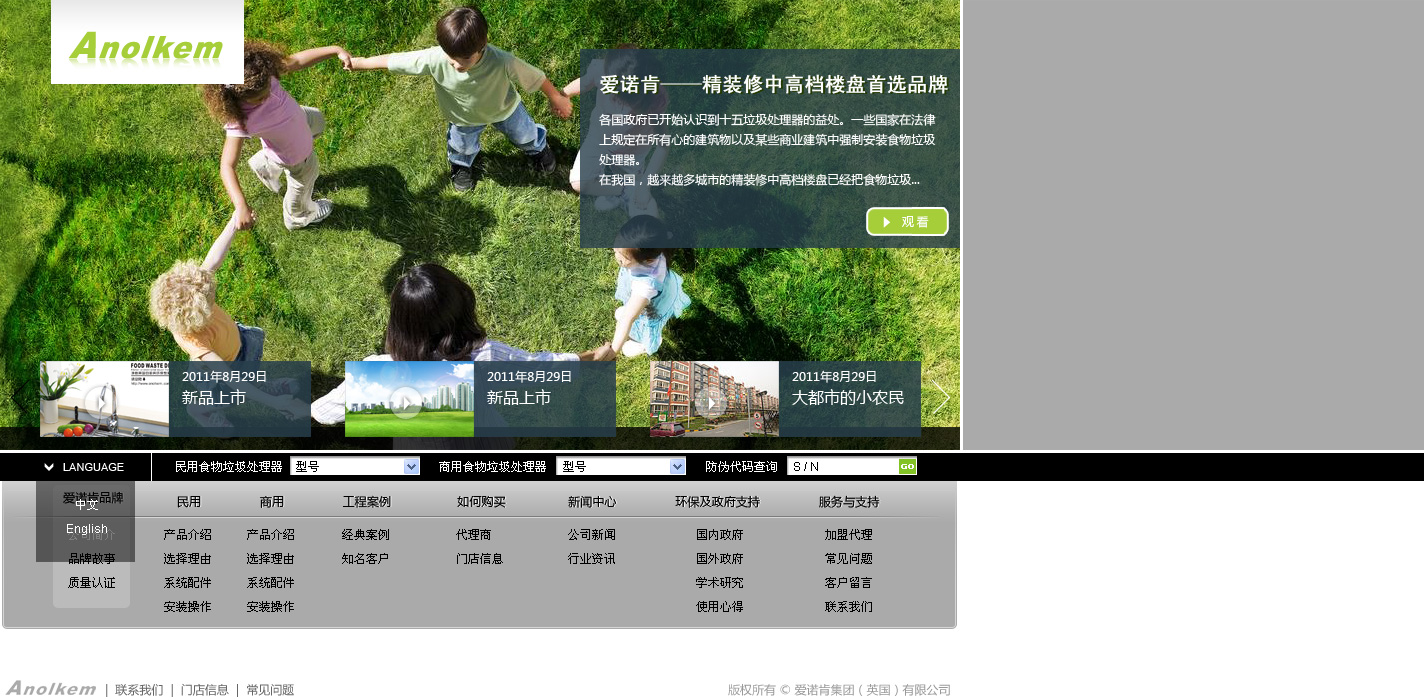Viewport: 1424px width, 700px height.
Task: Click 产品介绍 under the 民用 column
Action: click(x=188, y=535)
